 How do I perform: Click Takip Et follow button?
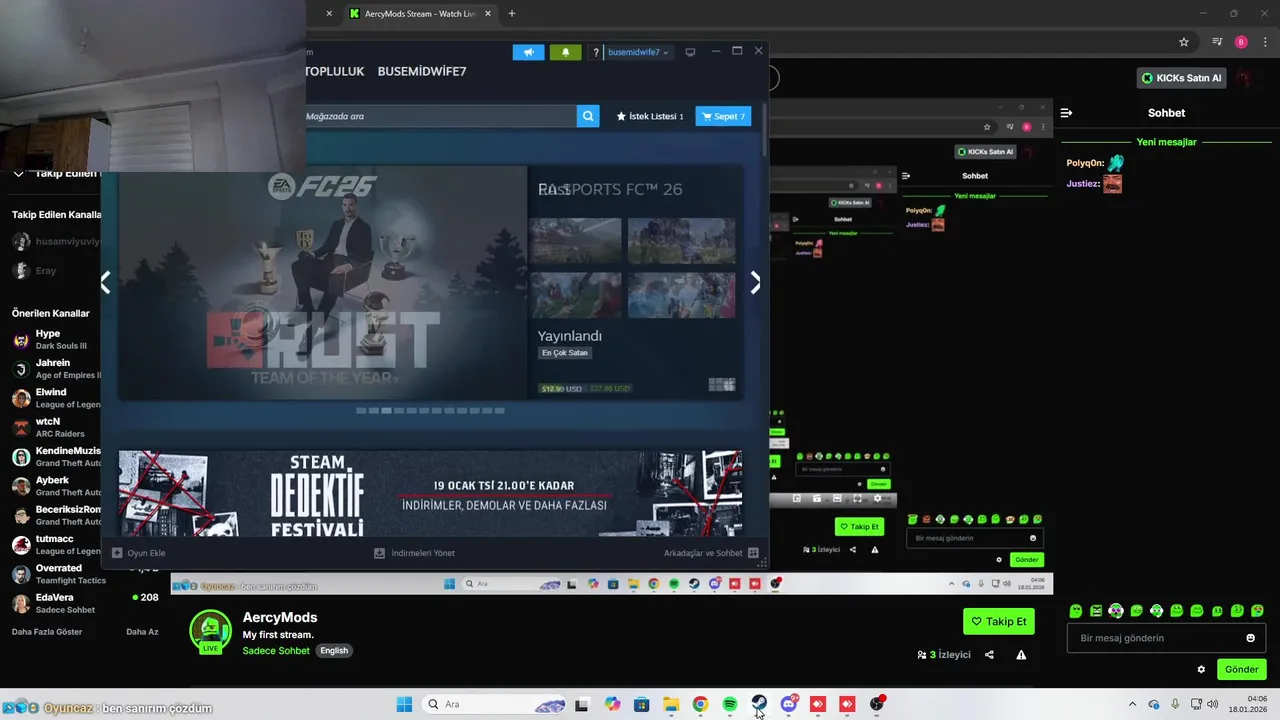coord(999,621)
